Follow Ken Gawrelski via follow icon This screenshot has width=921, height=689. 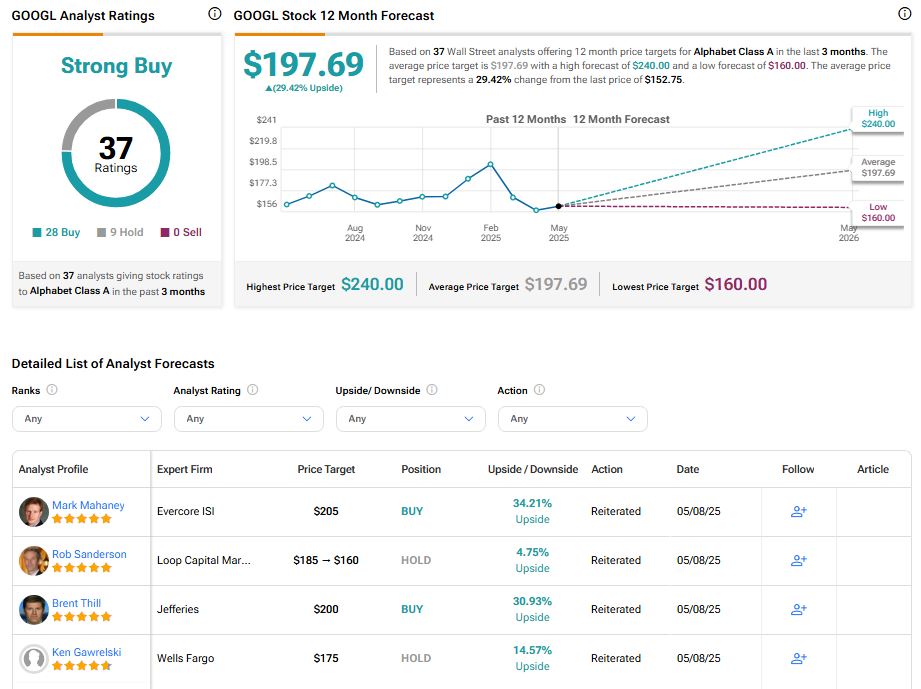[798, 658]
